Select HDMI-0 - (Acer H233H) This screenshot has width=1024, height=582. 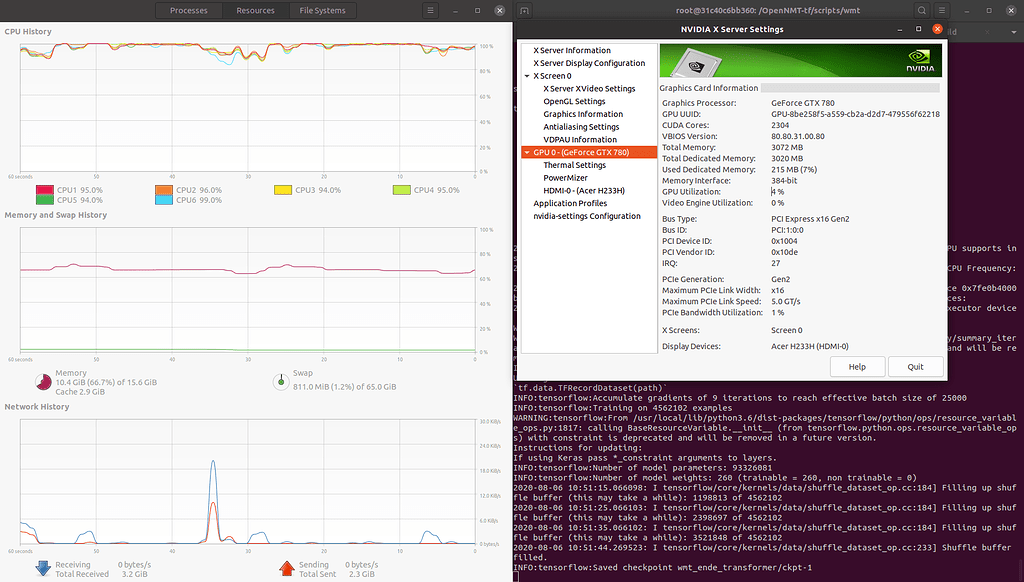coord(584,191)
